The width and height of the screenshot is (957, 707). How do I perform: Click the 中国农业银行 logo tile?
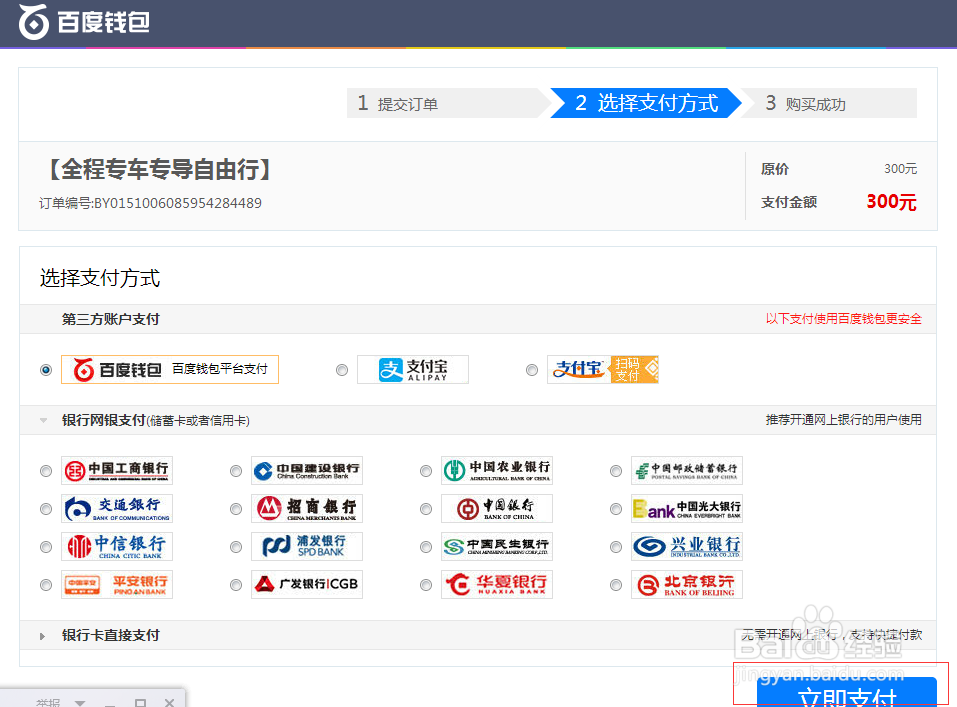[497, 470]
